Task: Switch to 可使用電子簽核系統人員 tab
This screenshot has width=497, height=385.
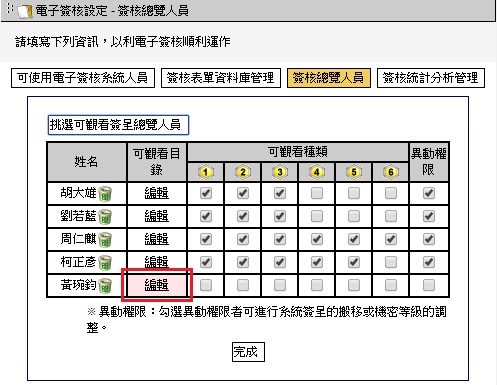Action: (x=83, y=78)
